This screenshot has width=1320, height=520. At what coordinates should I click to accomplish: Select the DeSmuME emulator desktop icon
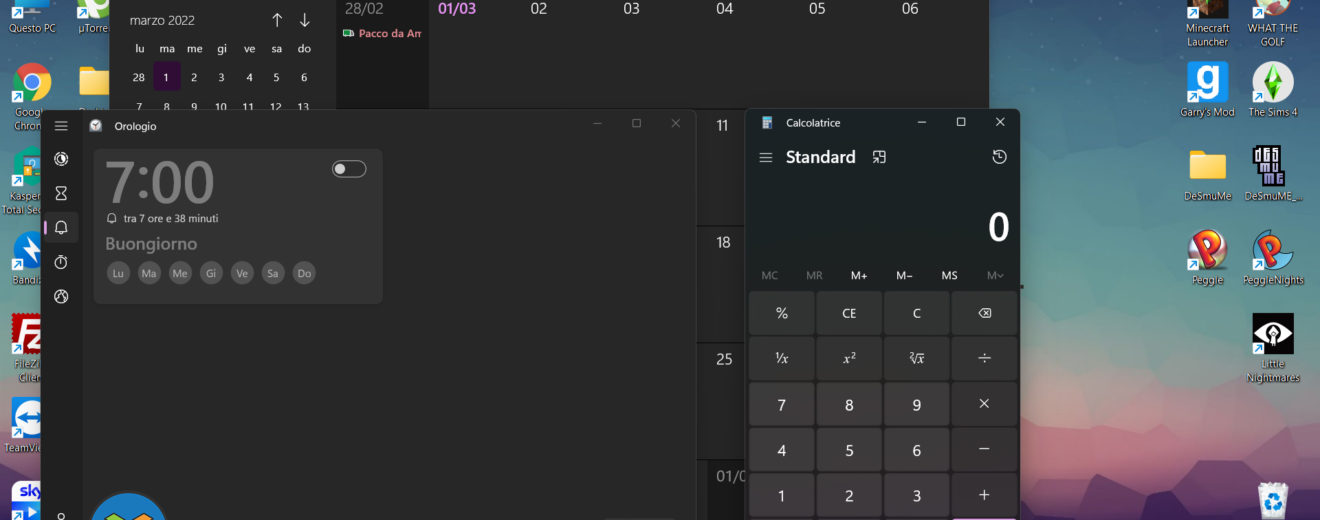point(1273,175)
